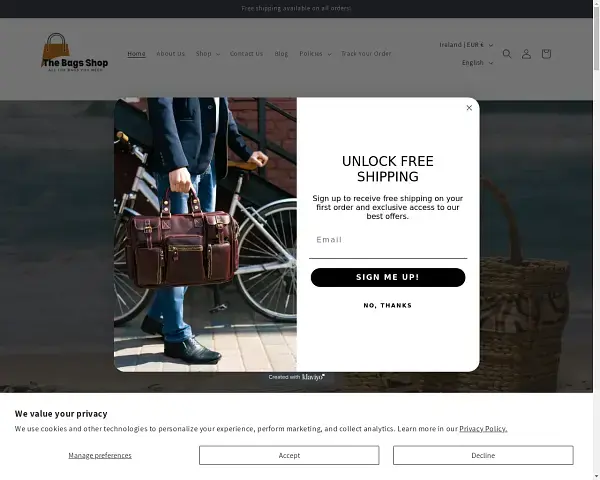Open the shopping cart icon

coord(546,54)
